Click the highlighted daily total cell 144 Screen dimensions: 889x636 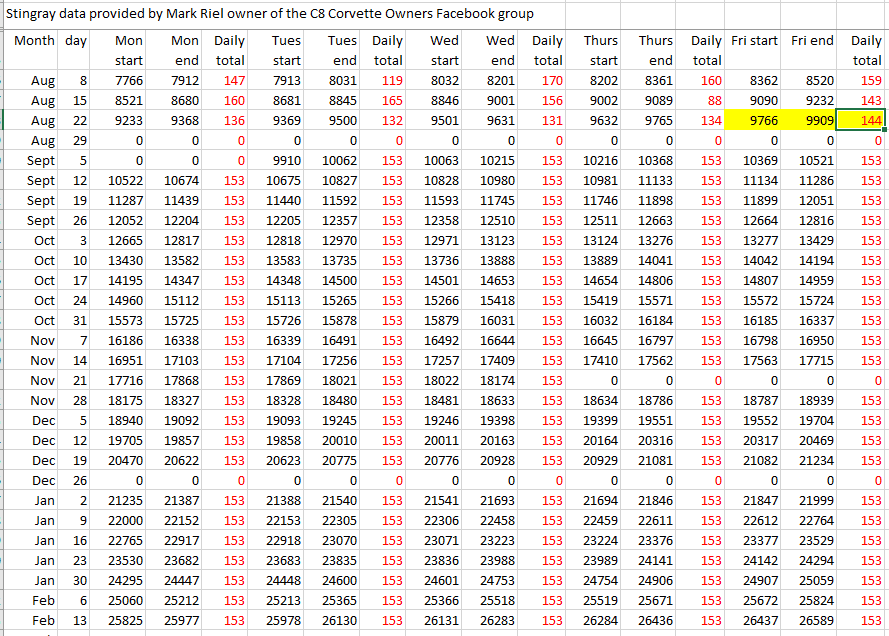pos(865,121)
